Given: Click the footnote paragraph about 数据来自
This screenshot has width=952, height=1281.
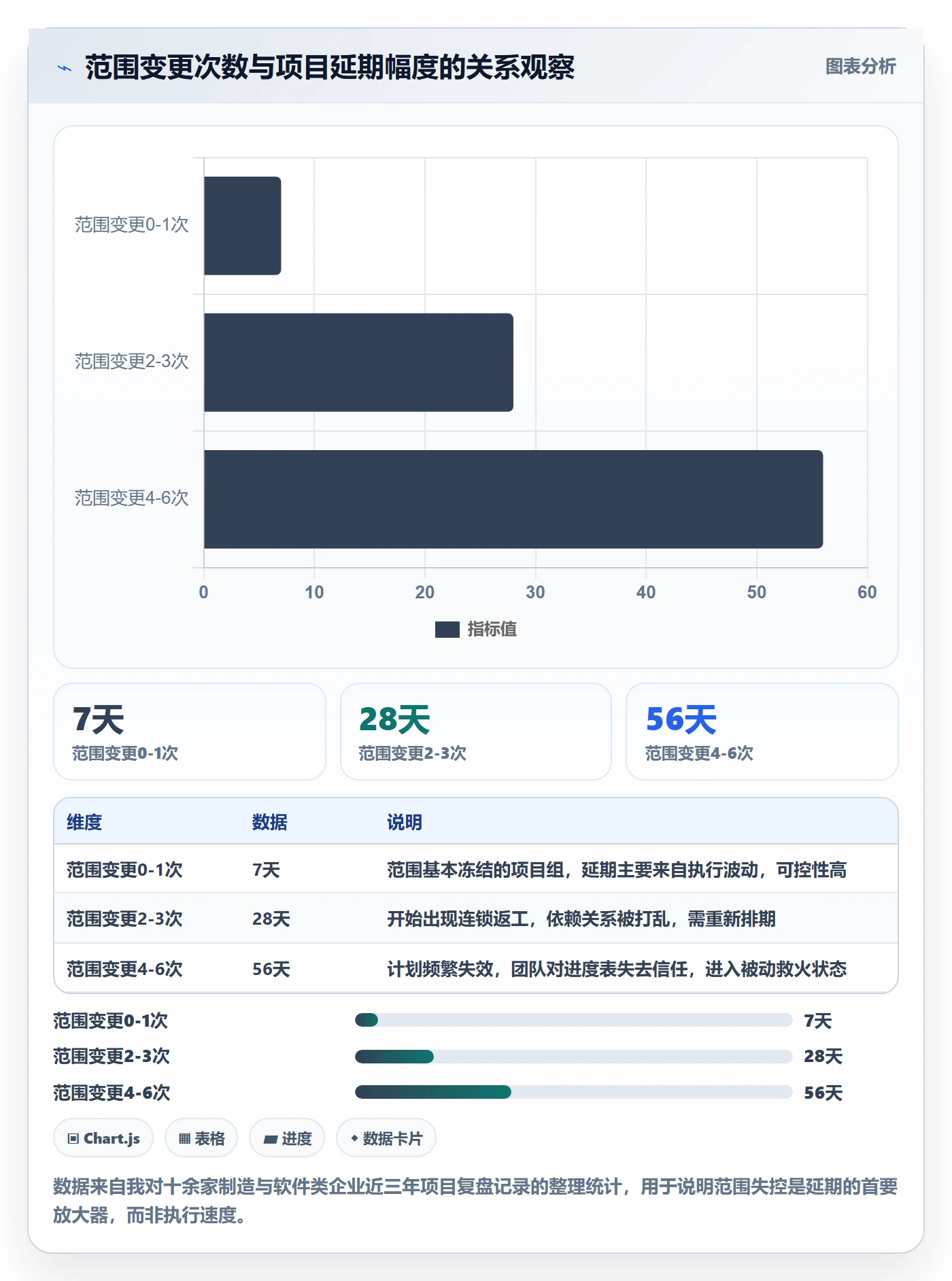Looking at the screenshot, I should click(x=475, y=1200).
